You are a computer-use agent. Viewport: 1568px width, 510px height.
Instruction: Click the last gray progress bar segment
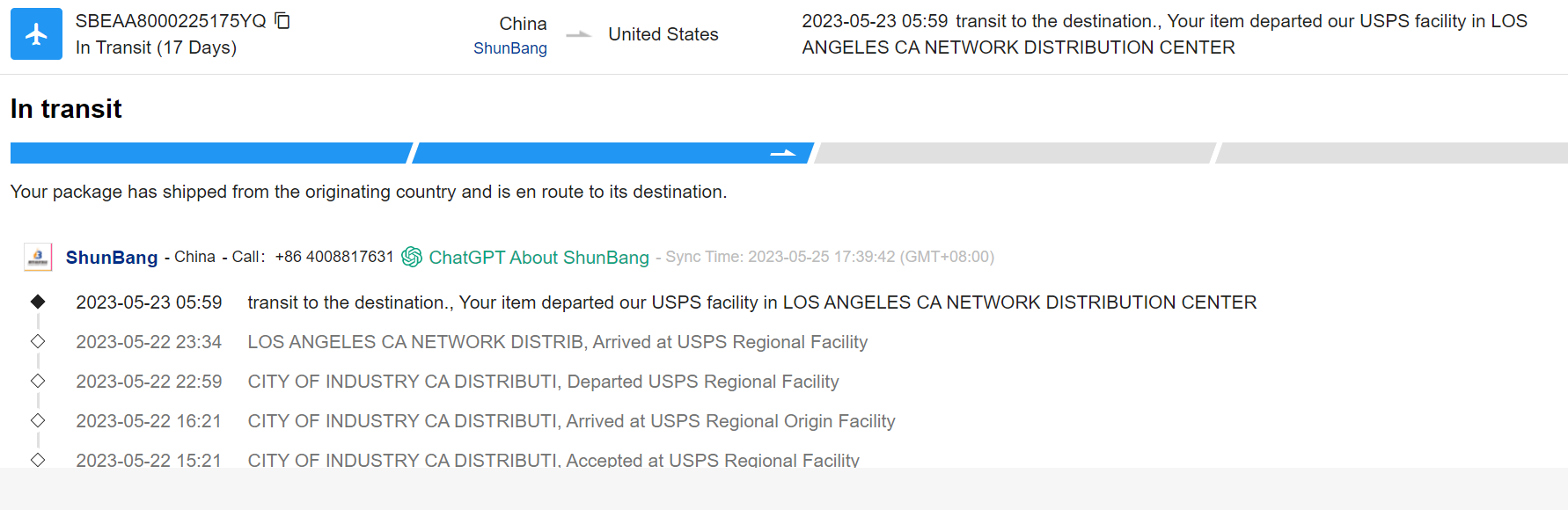click(x=1392, y=153)
